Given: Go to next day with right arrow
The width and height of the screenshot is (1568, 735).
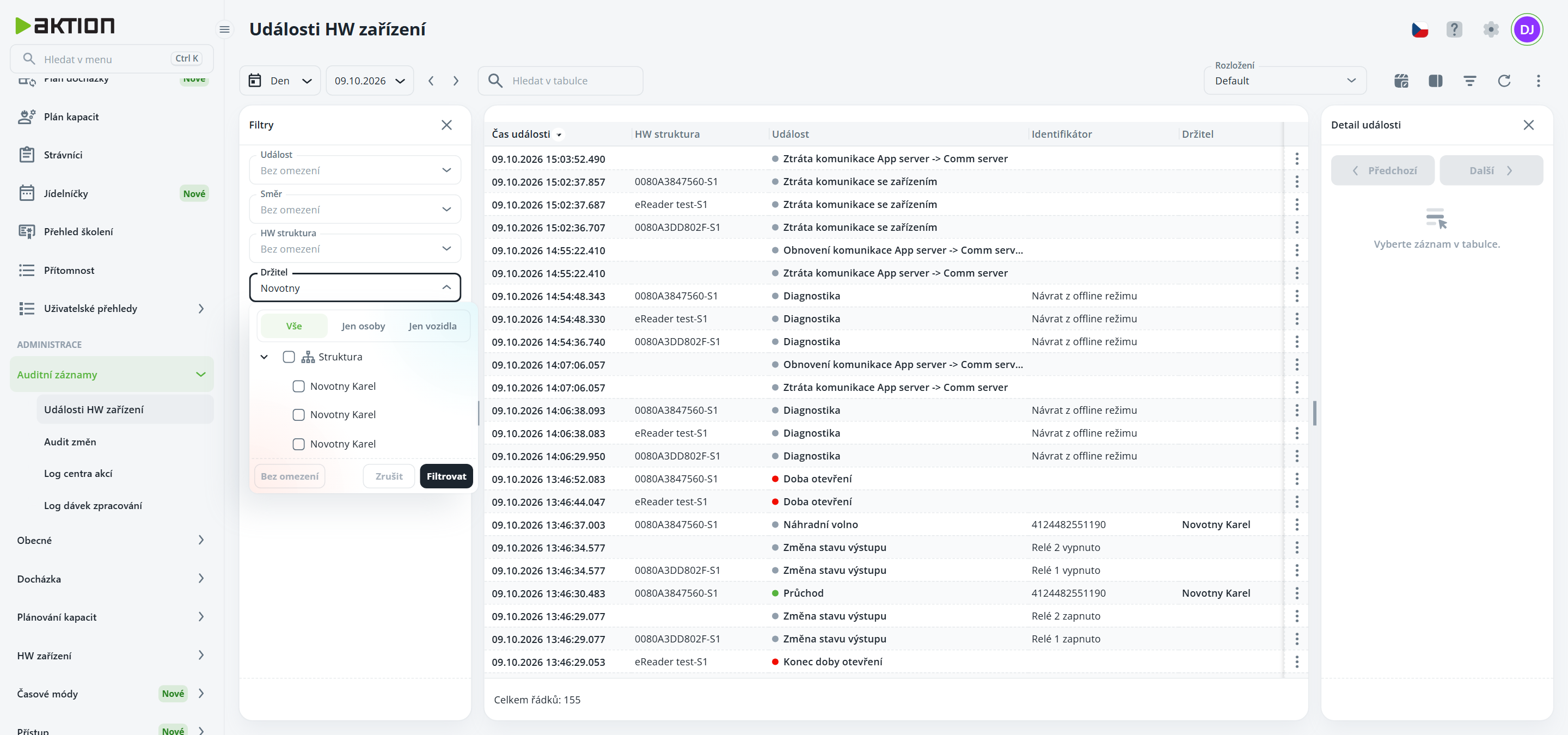Looking at the screenshot, I should pyautogui.click(x=456, y=81).
